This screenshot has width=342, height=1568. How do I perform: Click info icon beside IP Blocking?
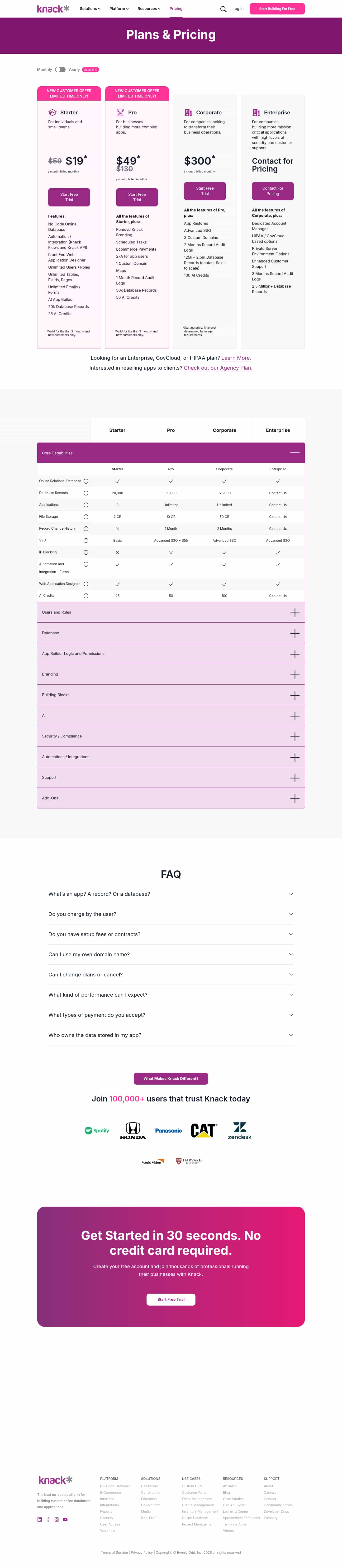pyautogui.click(x=86, y=553)
